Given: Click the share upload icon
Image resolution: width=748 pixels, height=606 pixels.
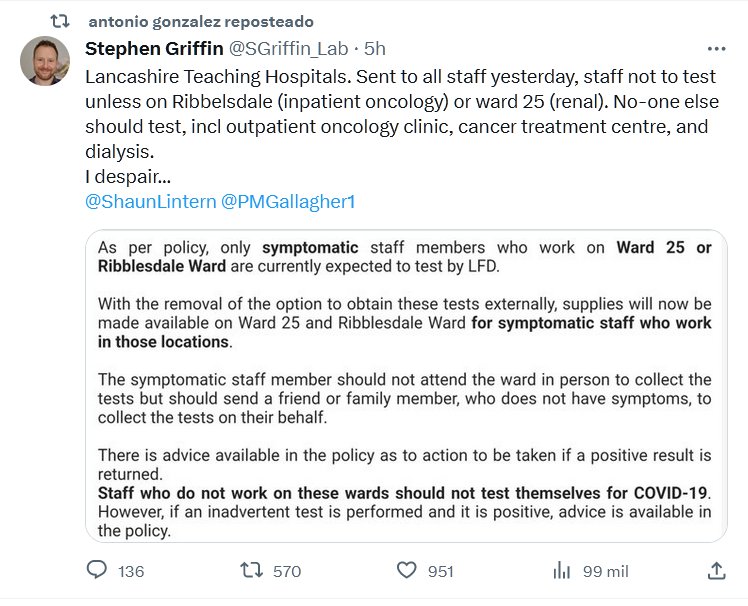Looking at the screenshot, I should [x=716, y=570].
